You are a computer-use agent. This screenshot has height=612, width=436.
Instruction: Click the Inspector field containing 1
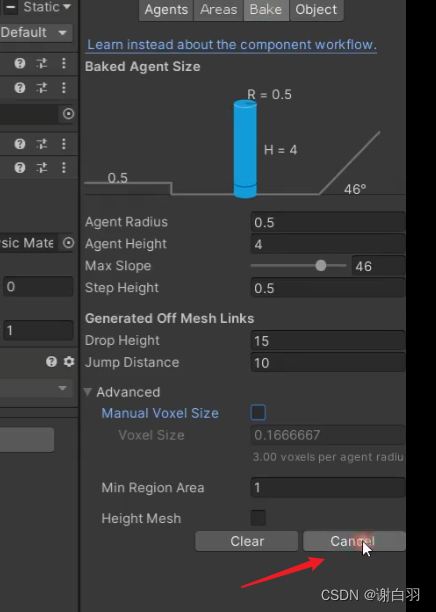(38, 330)
